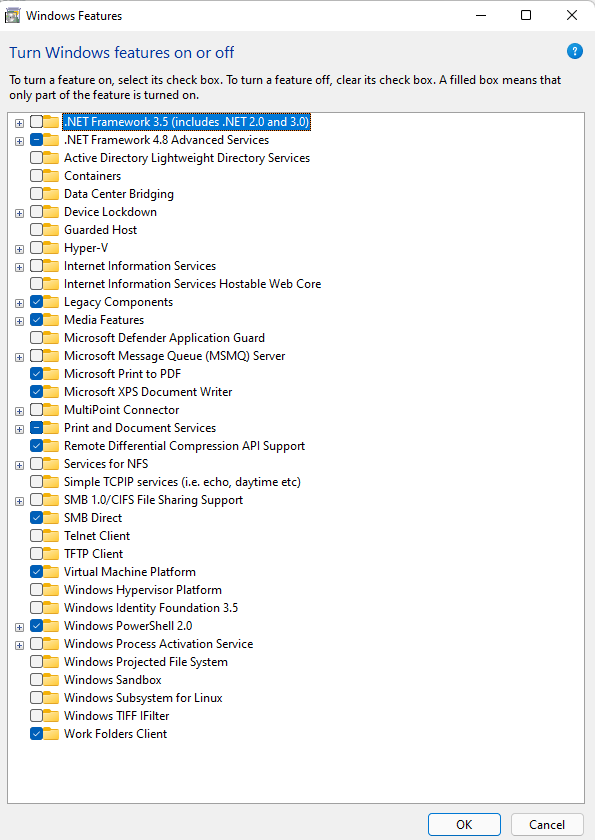Enable the Containers feature checkbox

[36, 176]
